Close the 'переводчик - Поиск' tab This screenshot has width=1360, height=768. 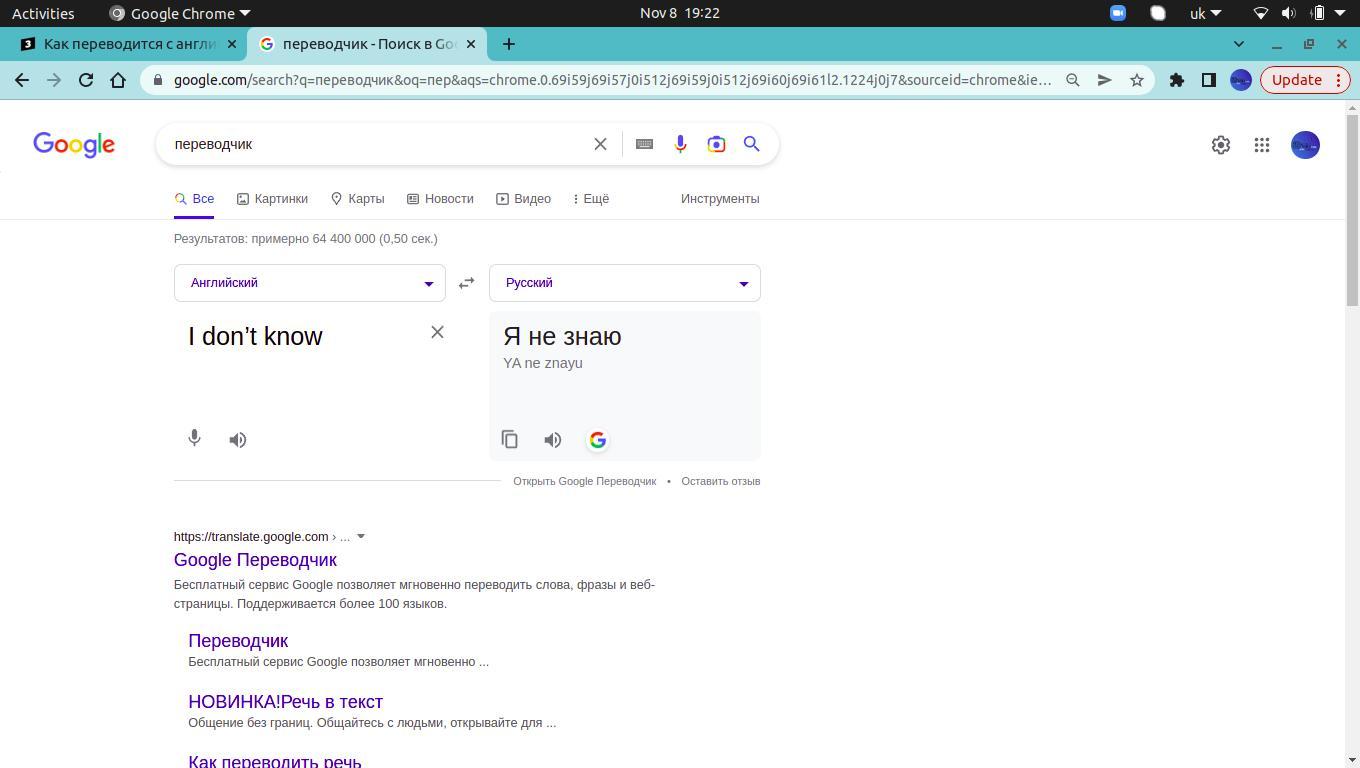point(471,44)
